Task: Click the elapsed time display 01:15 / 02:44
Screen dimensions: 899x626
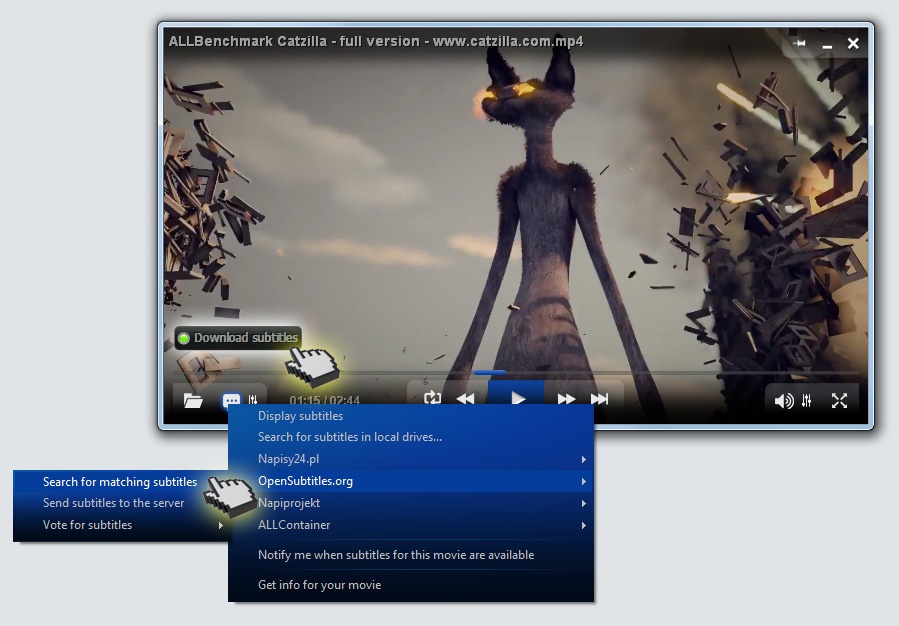Action: tap(325, 400)
